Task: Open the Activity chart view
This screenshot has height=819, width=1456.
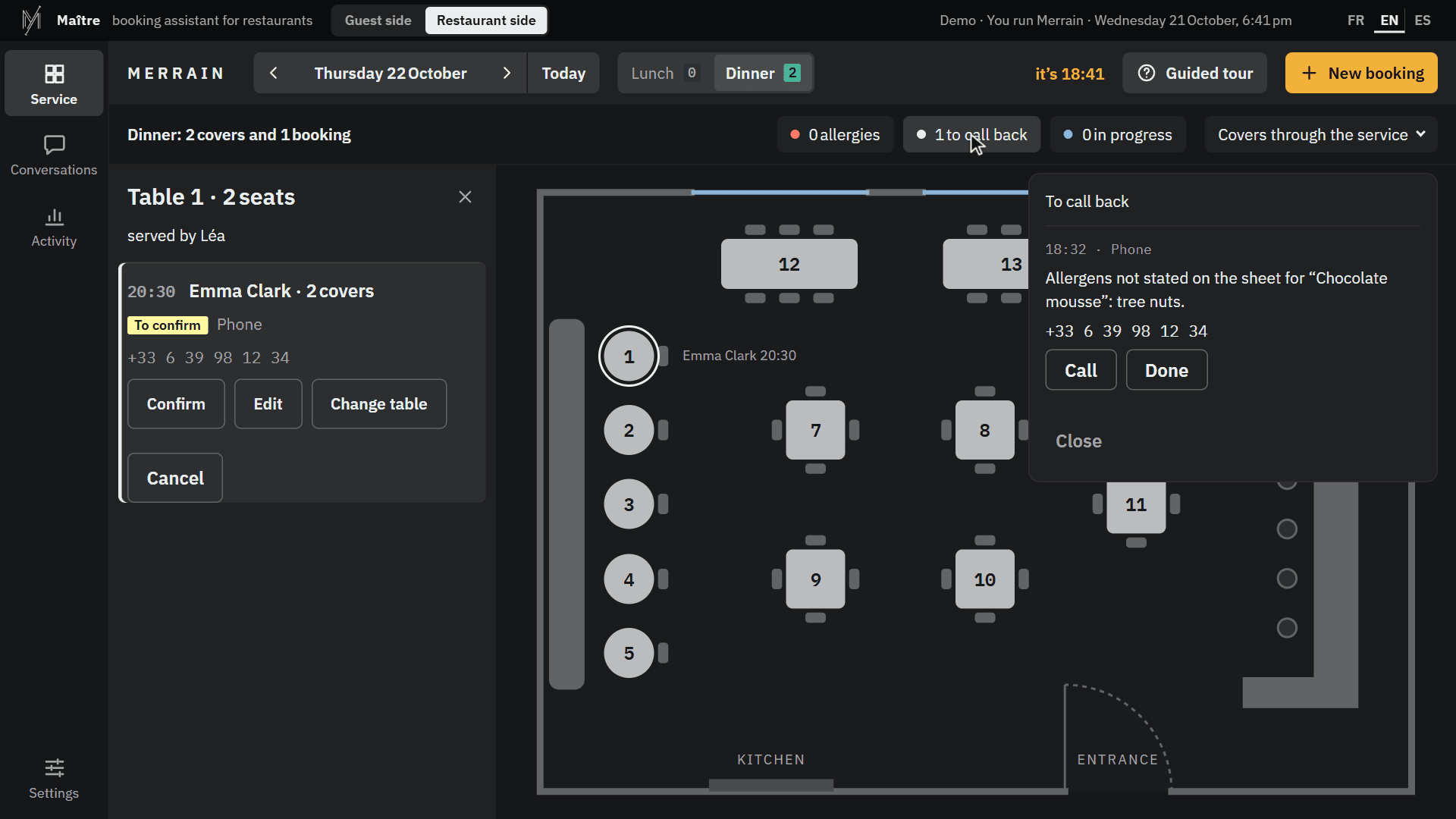Action: tap(54, 227)
